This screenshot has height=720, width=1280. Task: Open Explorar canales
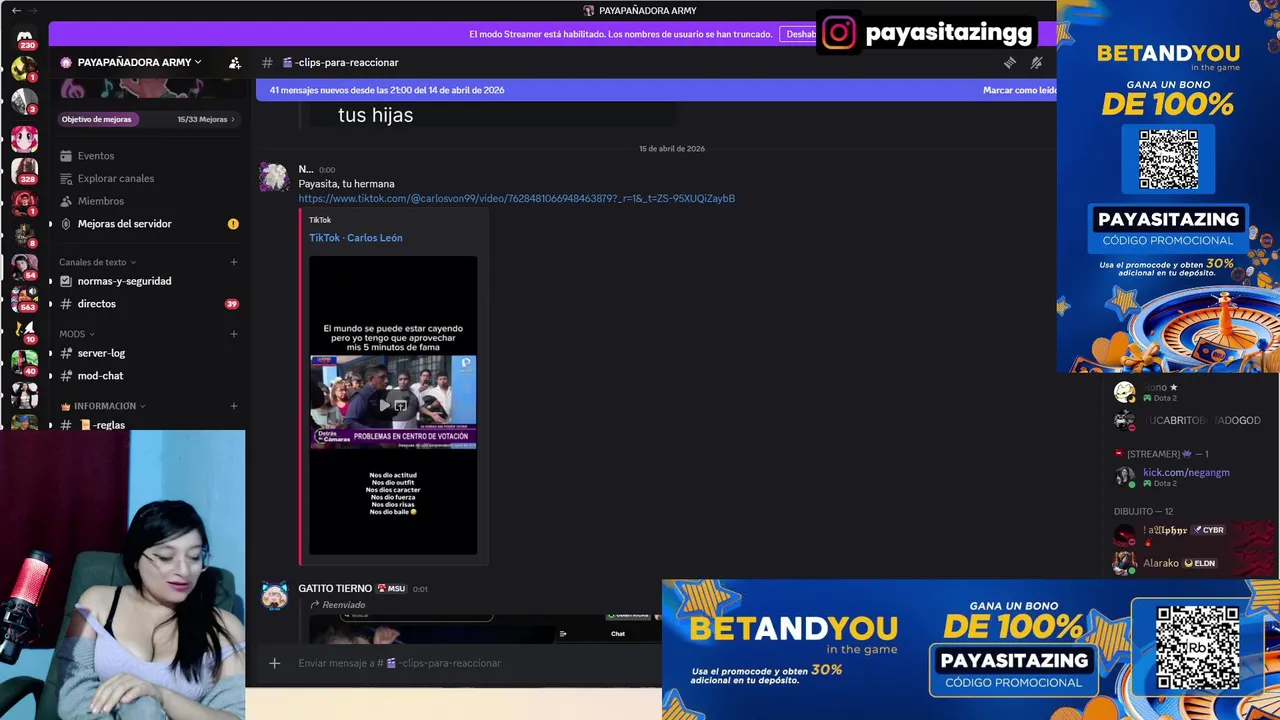click(116, 178)
